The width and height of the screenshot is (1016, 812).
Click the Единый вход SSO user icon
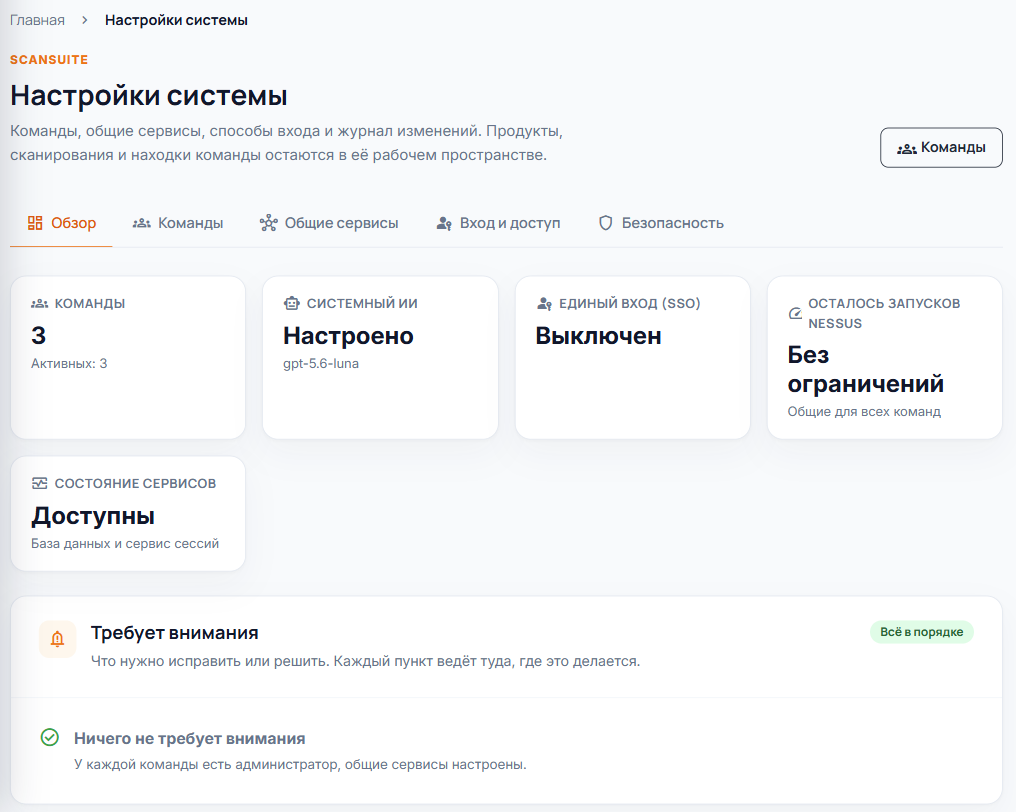tap(544, 303)
